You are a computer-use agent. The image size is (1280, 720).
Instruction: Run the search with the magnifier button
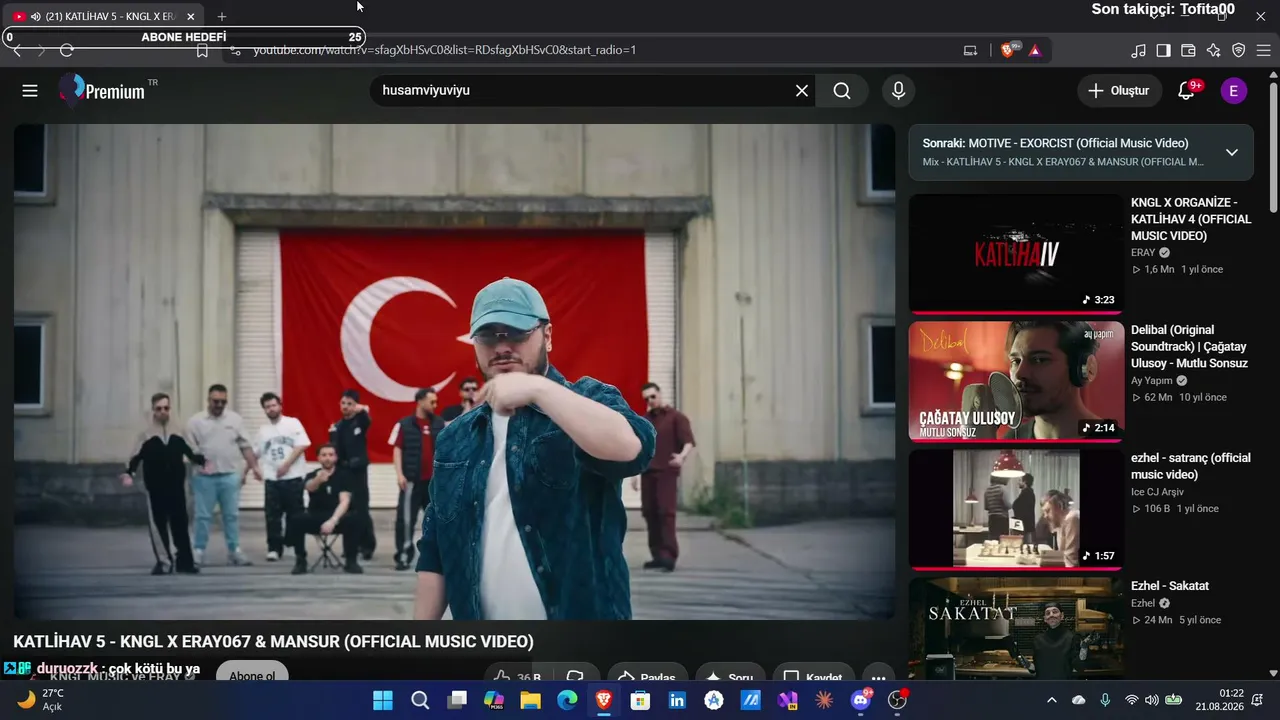click(842, 91)
